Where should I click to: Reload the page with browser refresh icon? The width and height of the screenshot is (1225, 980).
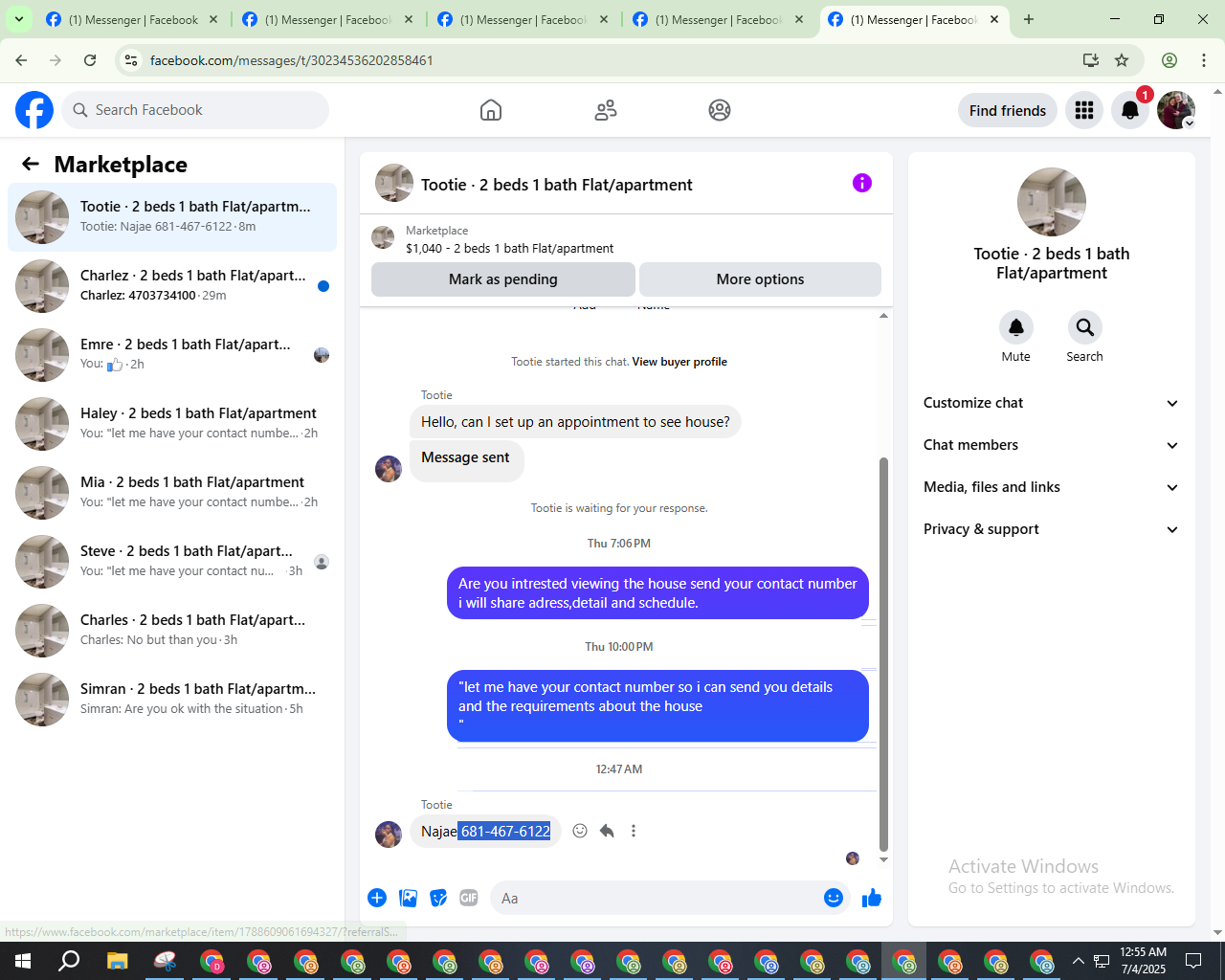click(x=90, y=60)
